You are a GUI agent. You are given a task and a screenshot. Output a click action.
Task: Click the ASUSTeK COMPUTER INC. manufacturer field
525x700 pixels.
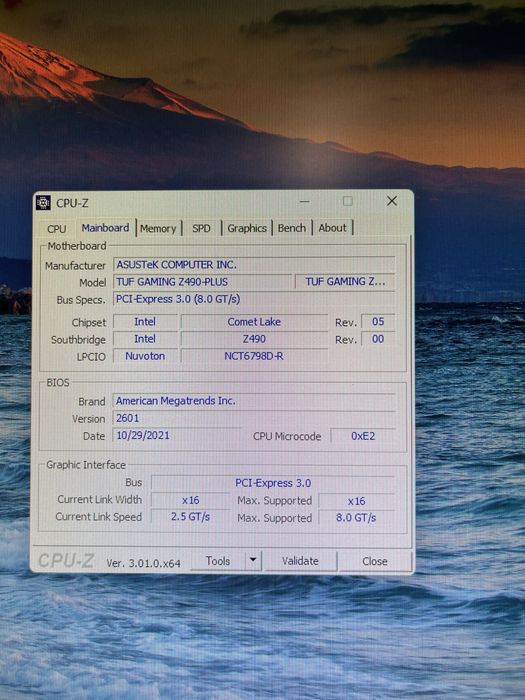tap(254, 265)
